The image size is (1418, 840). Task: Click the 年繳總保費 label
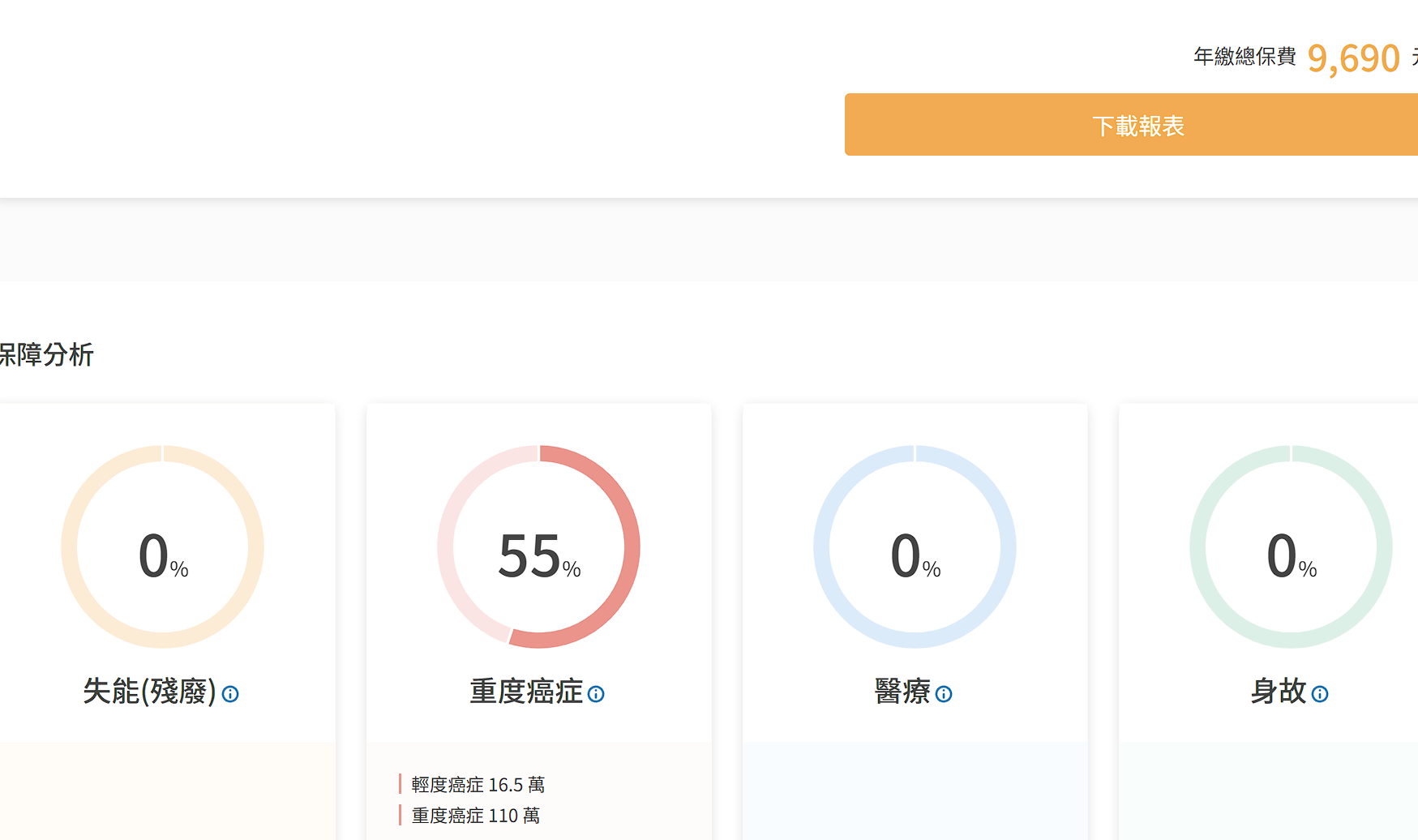pyautogui.click(x=1244, y=57)
